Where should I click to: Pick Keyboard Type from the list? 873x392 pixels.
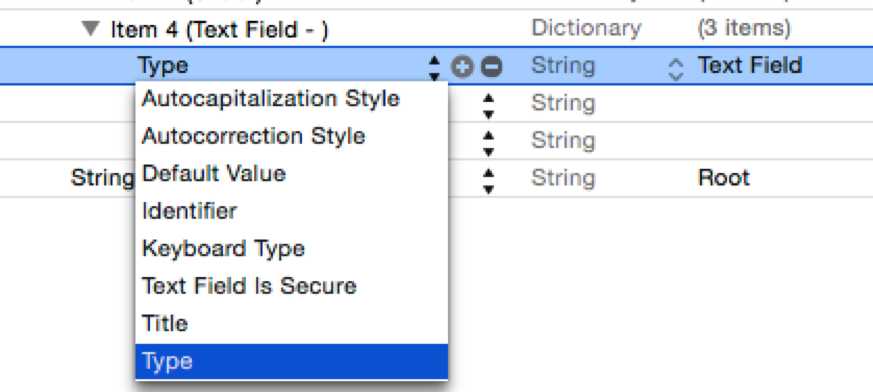(223, 248)
